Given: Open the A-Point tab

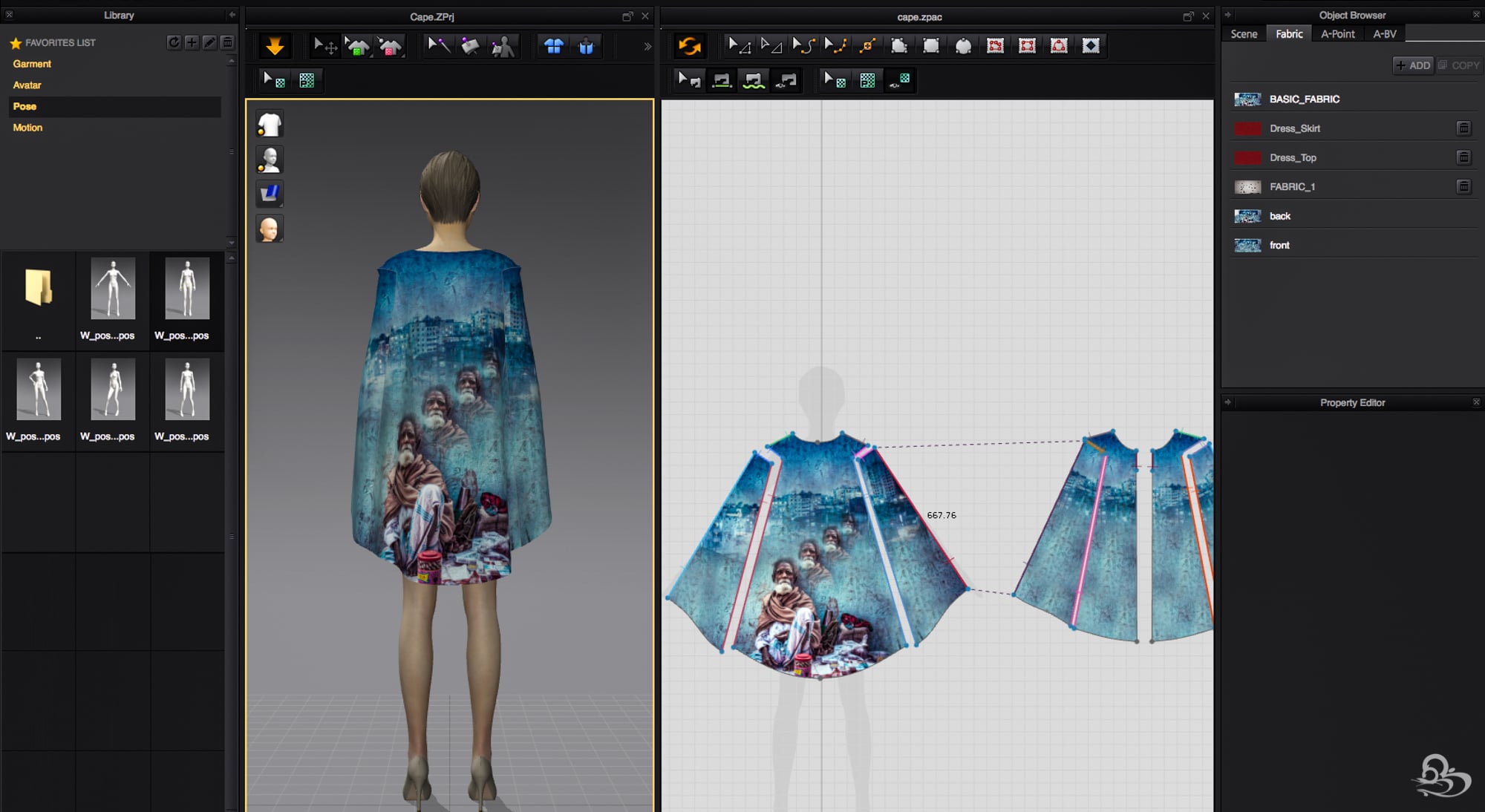Looking at the screenshot, I should (1337, 34).
